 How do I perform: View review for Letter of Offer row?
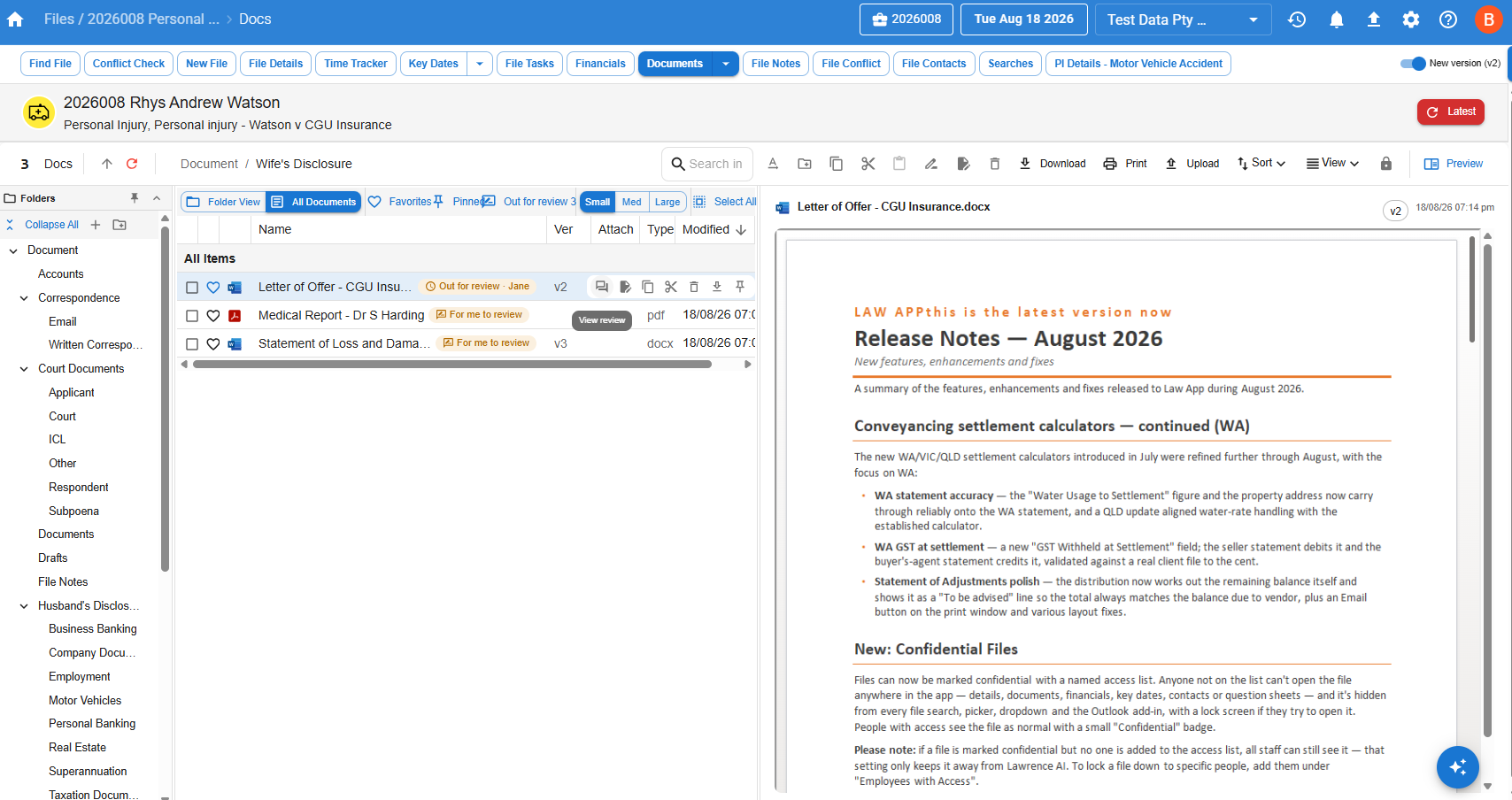[602, 287]
